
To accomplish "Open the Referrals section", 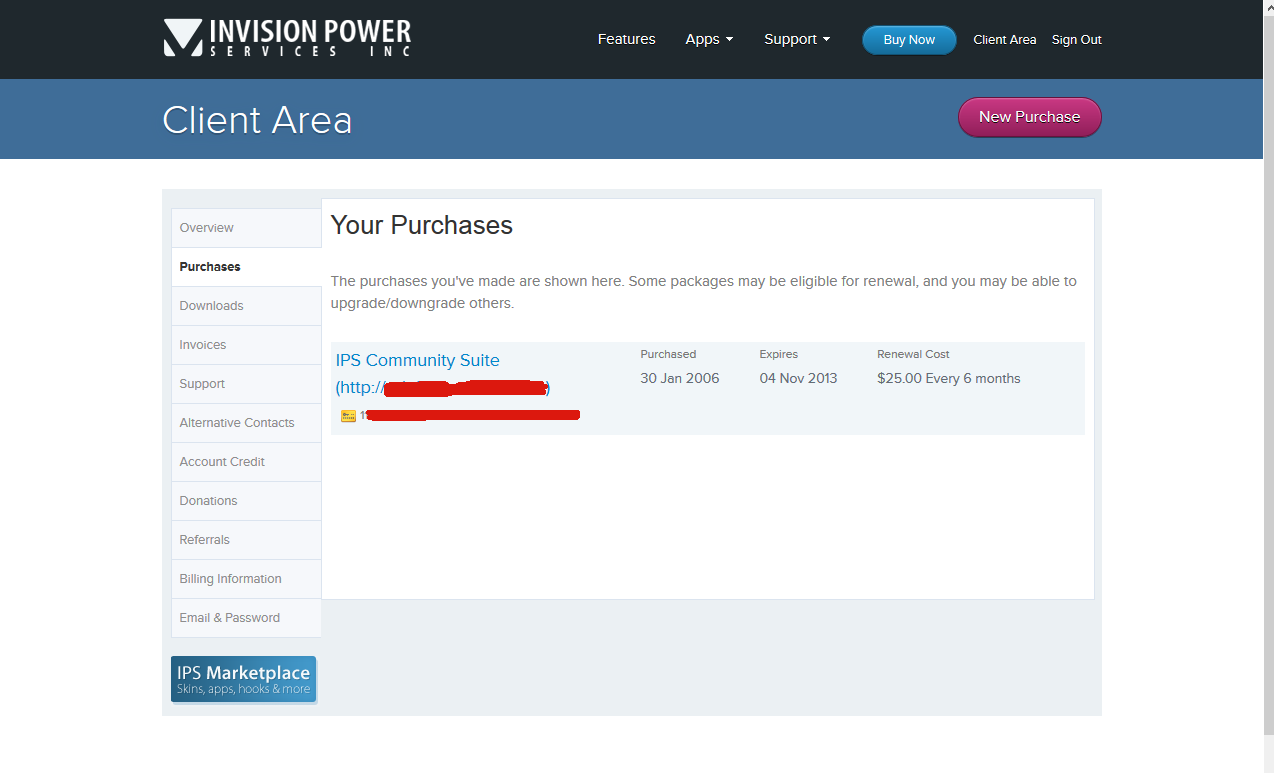I will point(246,540).
